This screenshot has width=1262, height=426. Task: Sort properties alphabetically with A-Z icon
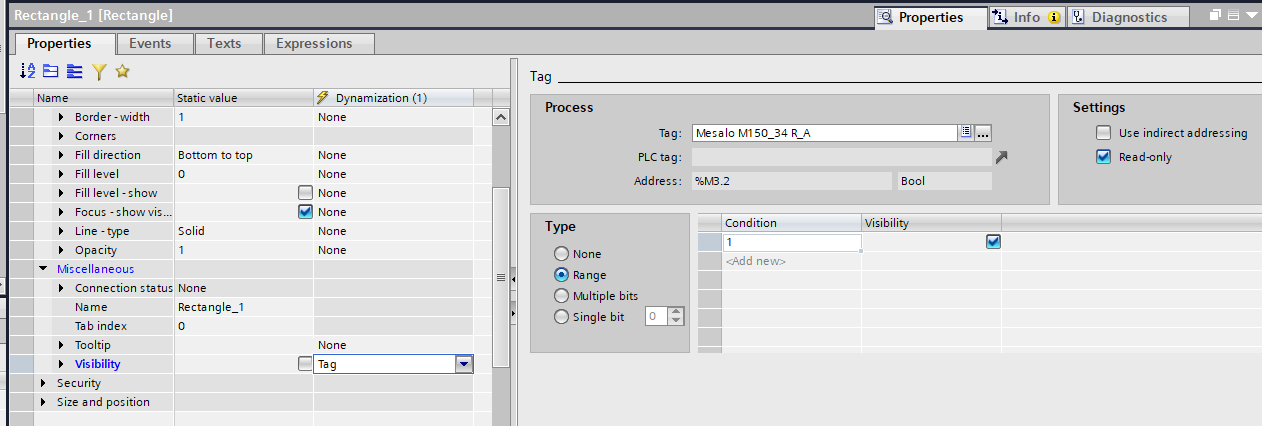[x=27, y=71]
